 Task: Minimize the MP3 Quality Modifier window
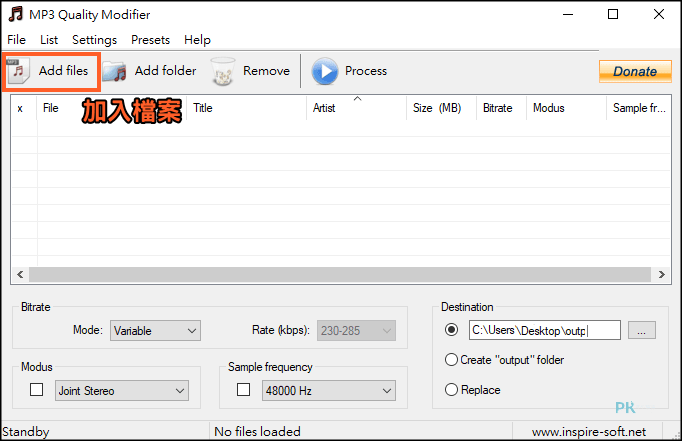pos(568,14)
